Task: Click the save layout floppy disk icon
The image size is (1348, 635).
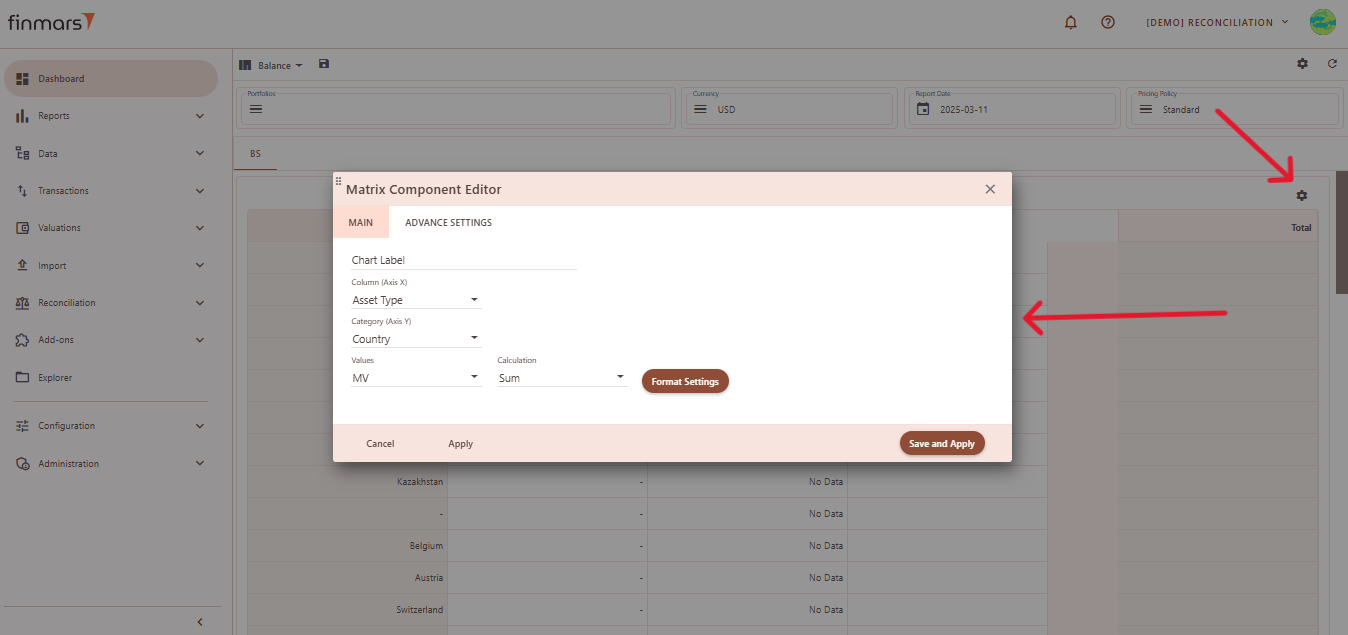Action: point(323,64)
